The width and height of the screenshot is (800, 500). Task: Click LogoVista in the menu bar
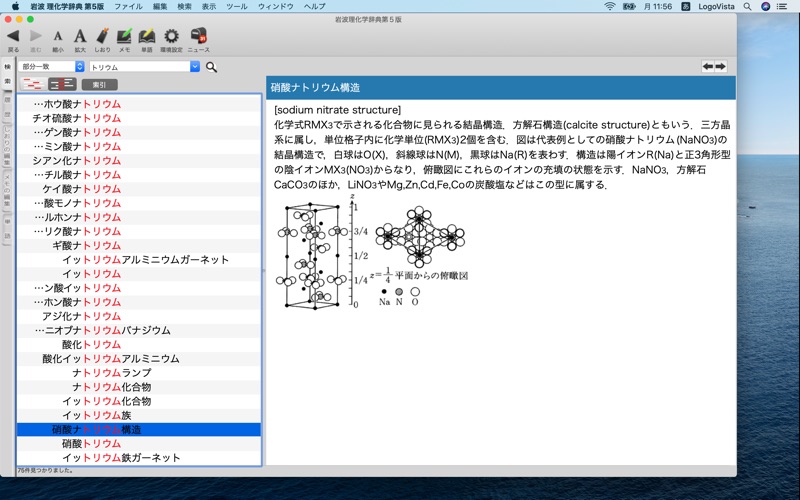pos(716,7)
